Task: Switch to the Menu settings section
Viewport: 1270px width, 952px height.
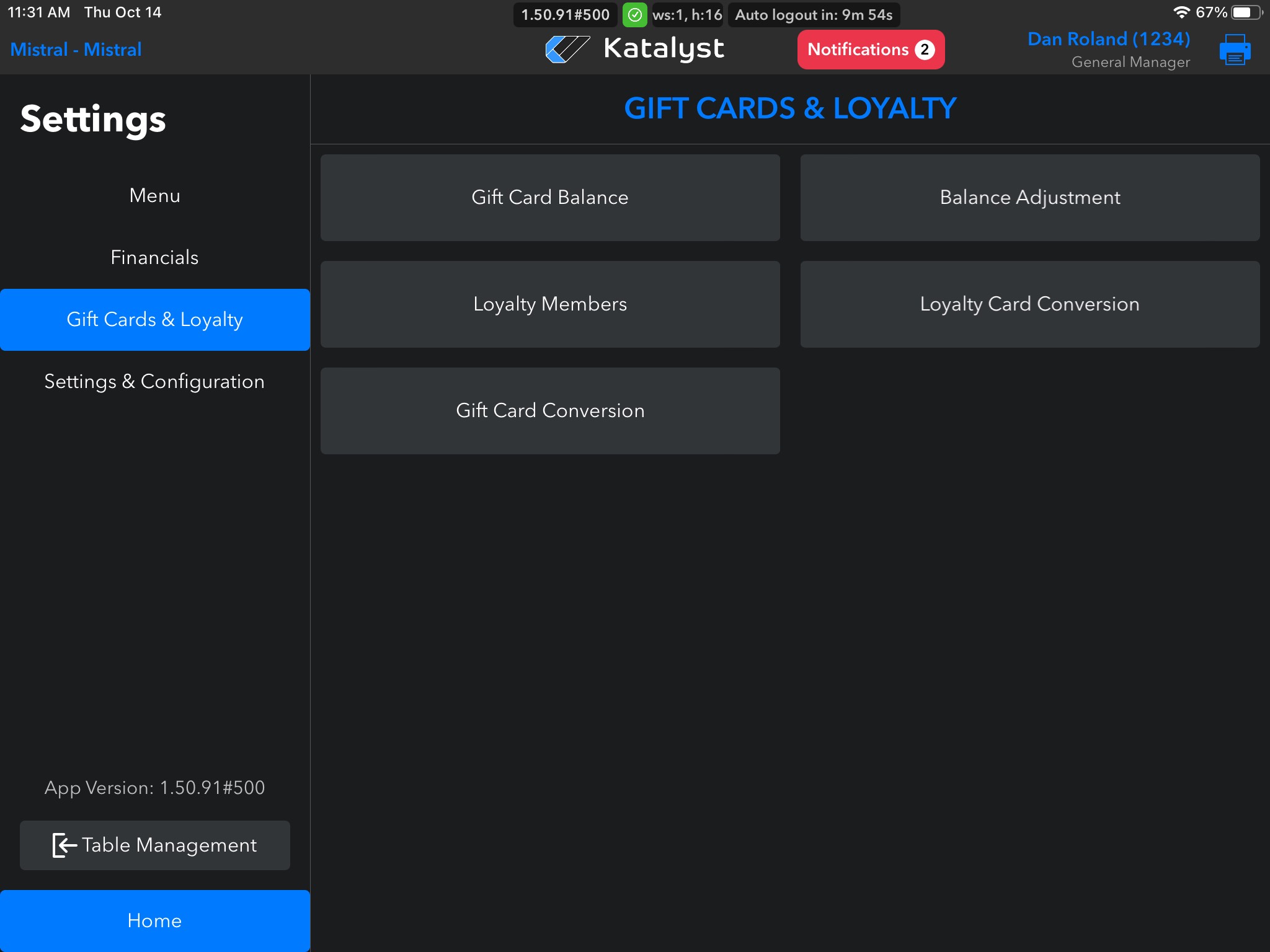Action: (x=154, y=196)
